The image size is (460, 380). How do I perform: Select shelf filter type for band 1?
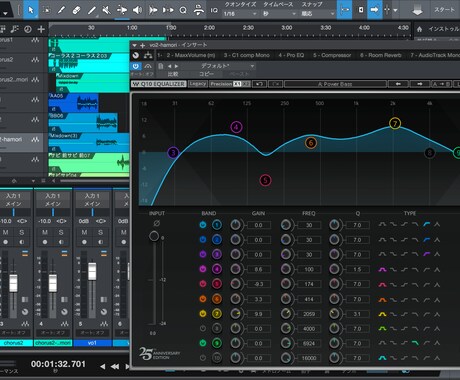[427, 225]
